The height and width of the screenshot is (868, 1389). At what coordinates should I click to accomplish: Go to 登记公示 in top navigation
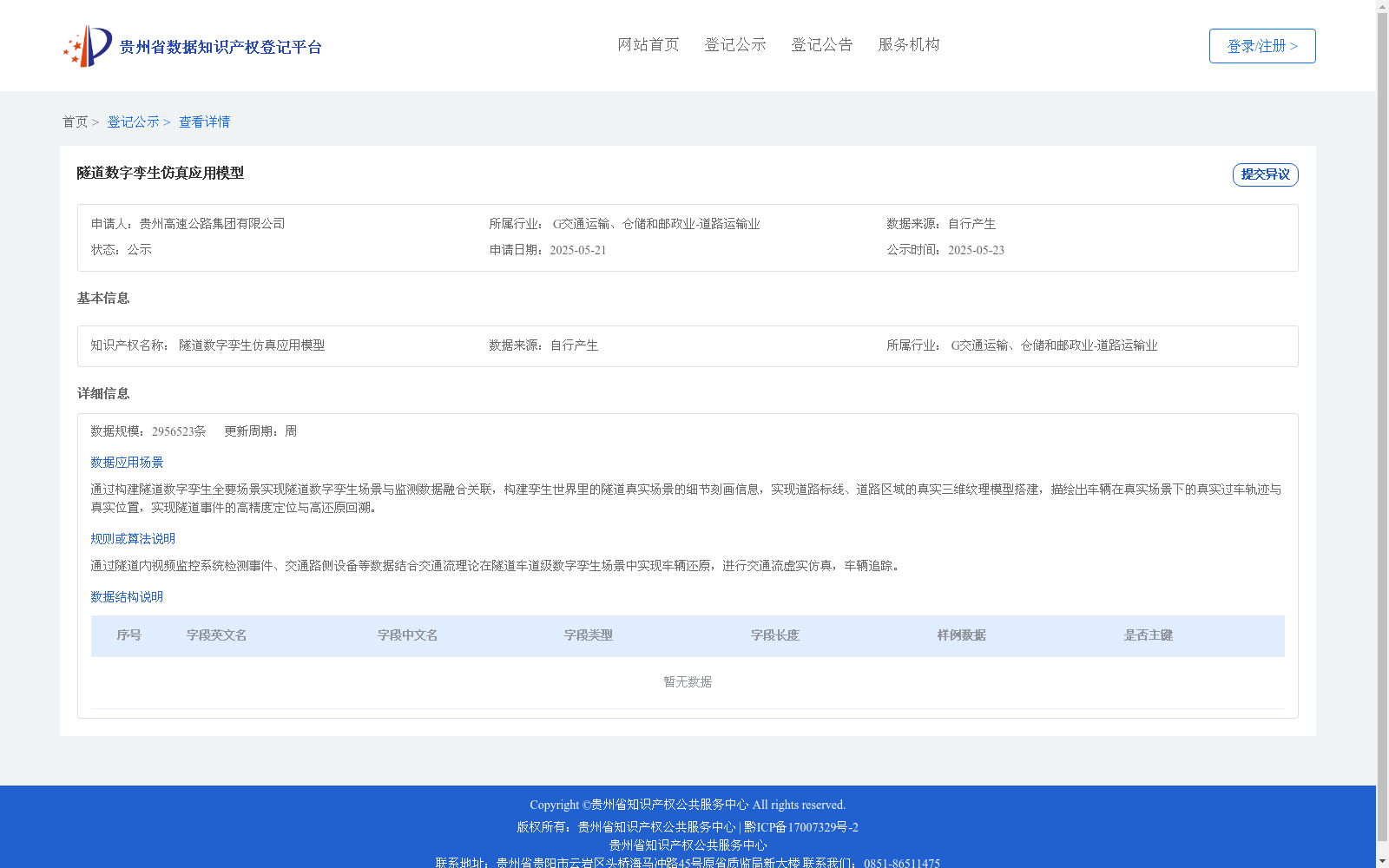(735, 45)
